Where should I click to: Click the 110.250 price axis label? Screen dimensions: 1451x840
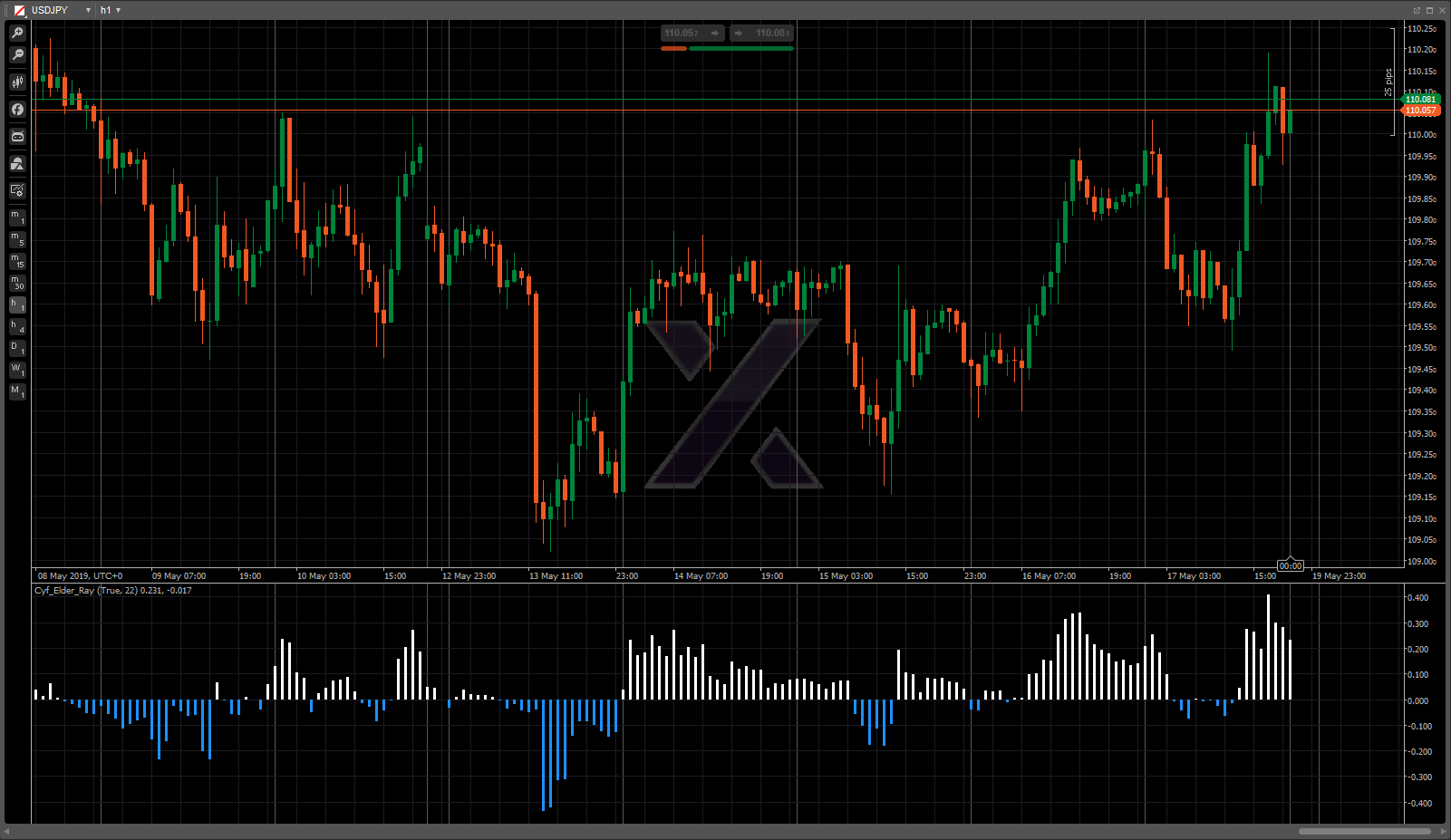point(1421,29)
